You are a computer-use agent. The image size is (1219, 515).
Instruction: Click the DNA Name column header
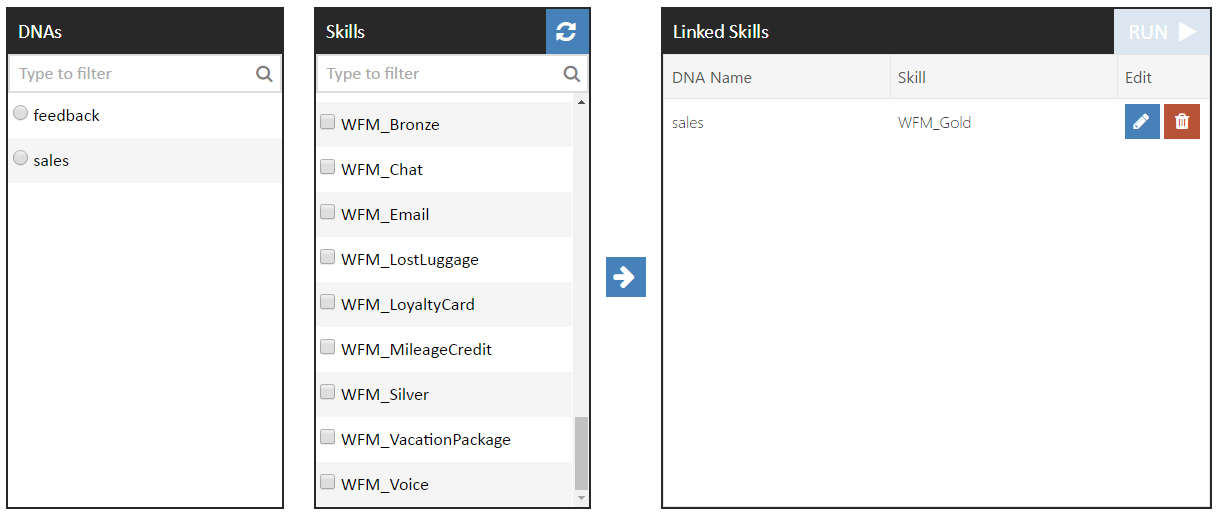[x=712, y=77]
